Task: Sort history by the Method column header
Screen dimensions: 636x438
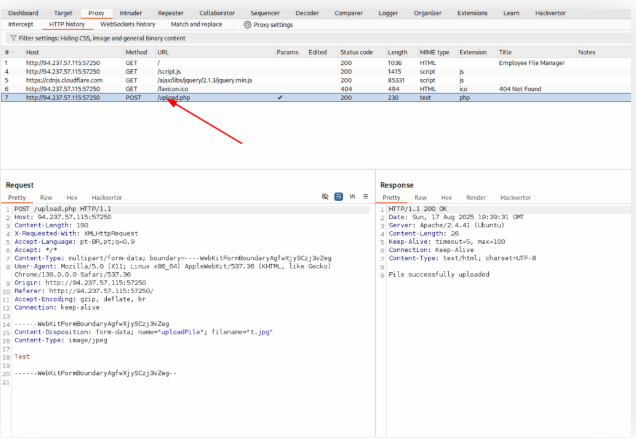Action: point(136,51)
